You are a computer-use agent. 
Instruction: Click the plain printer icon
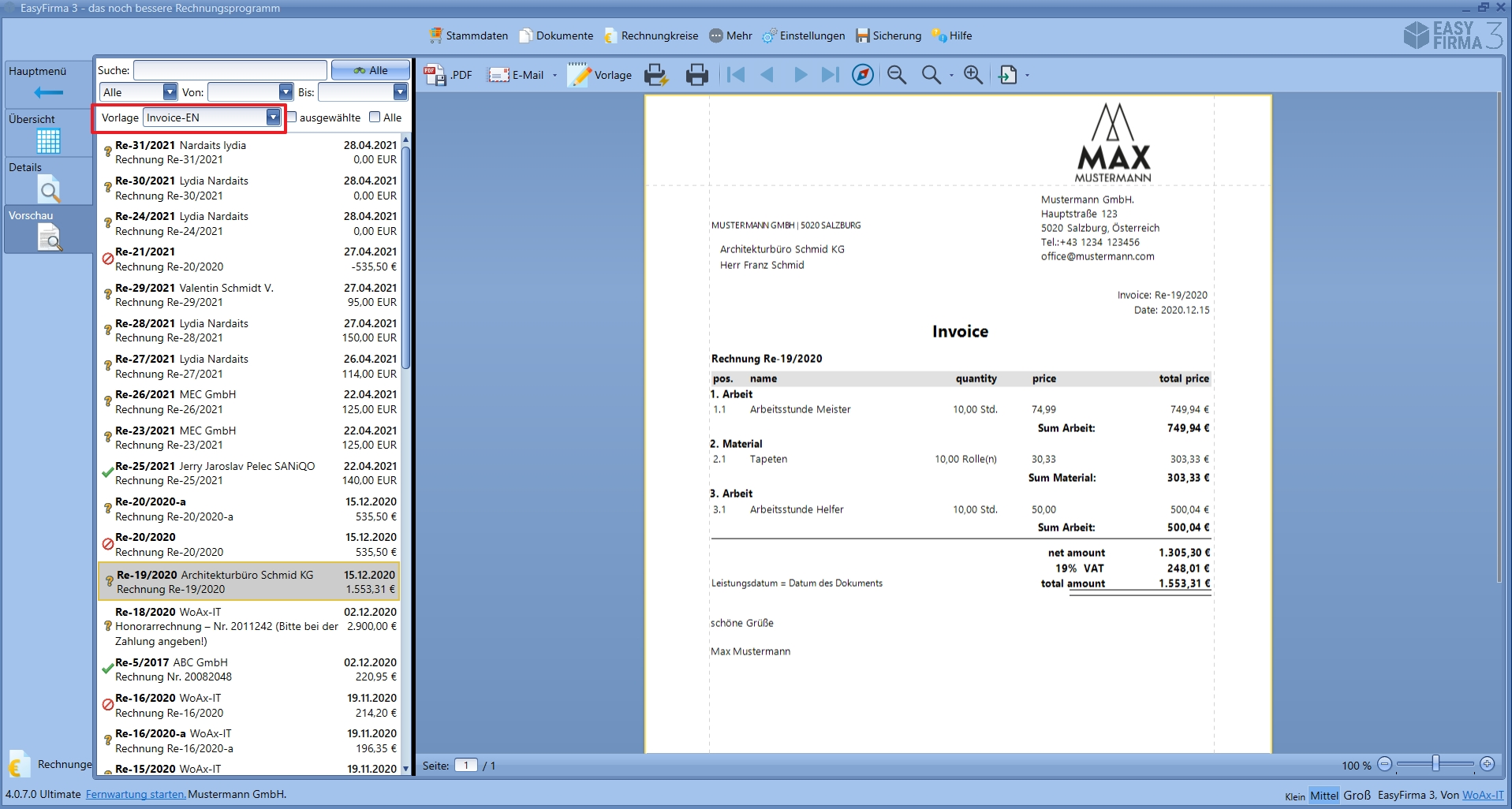[696, 75]
